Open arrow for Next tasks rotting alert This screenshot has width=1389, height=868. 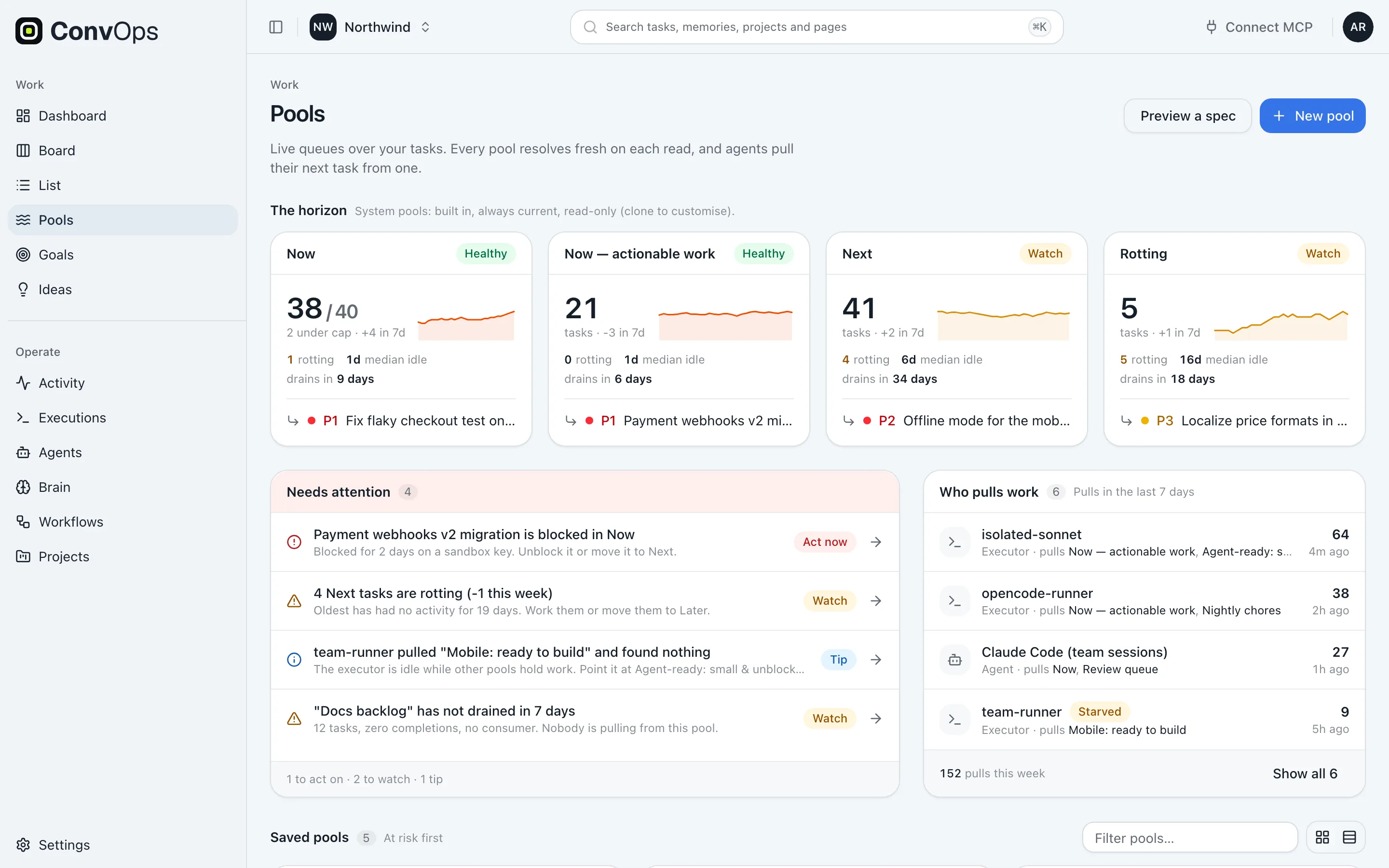(876, 601)
